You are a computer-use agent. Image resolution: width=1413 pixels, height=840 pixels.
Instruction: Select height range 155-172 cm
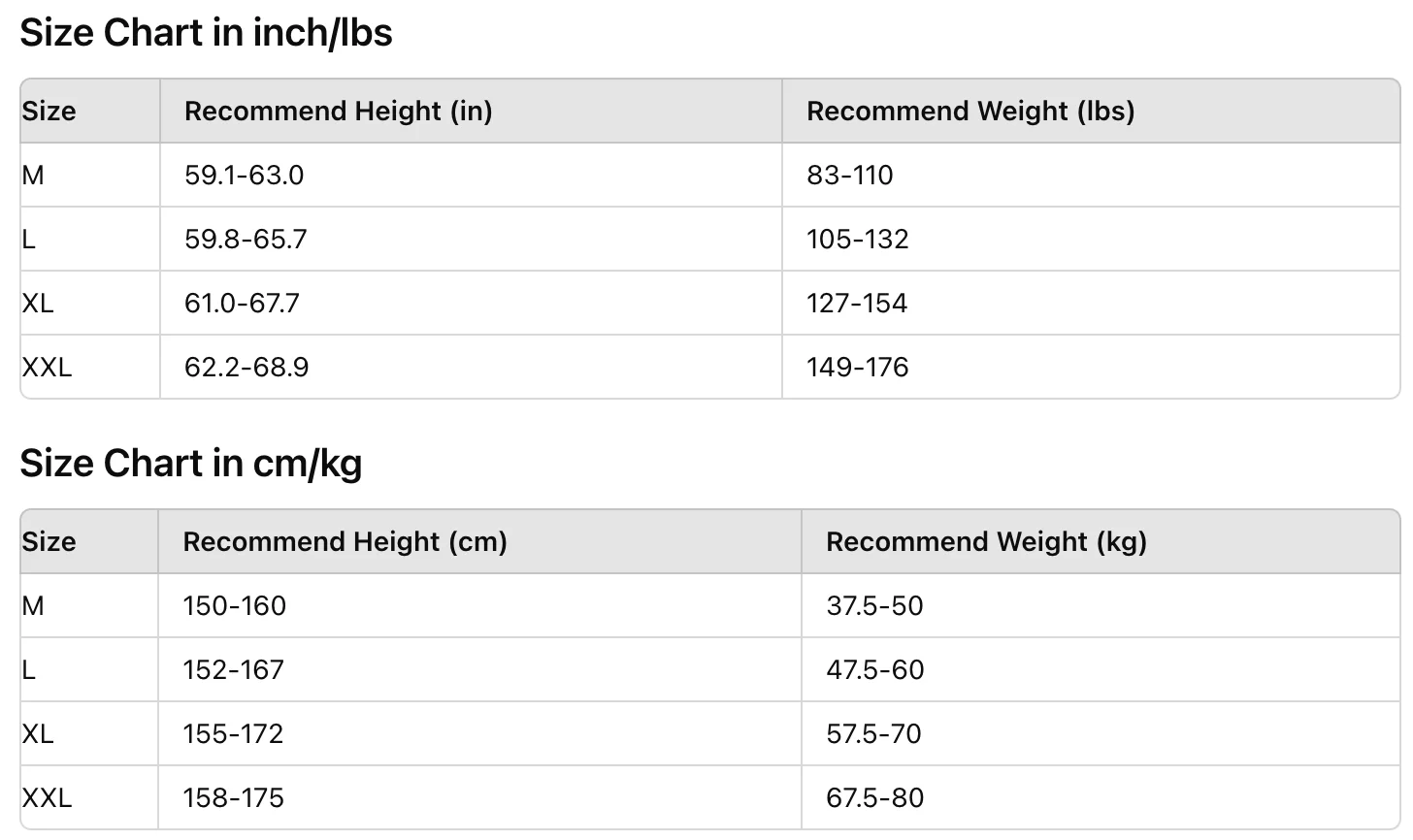[x=233, y=734]
